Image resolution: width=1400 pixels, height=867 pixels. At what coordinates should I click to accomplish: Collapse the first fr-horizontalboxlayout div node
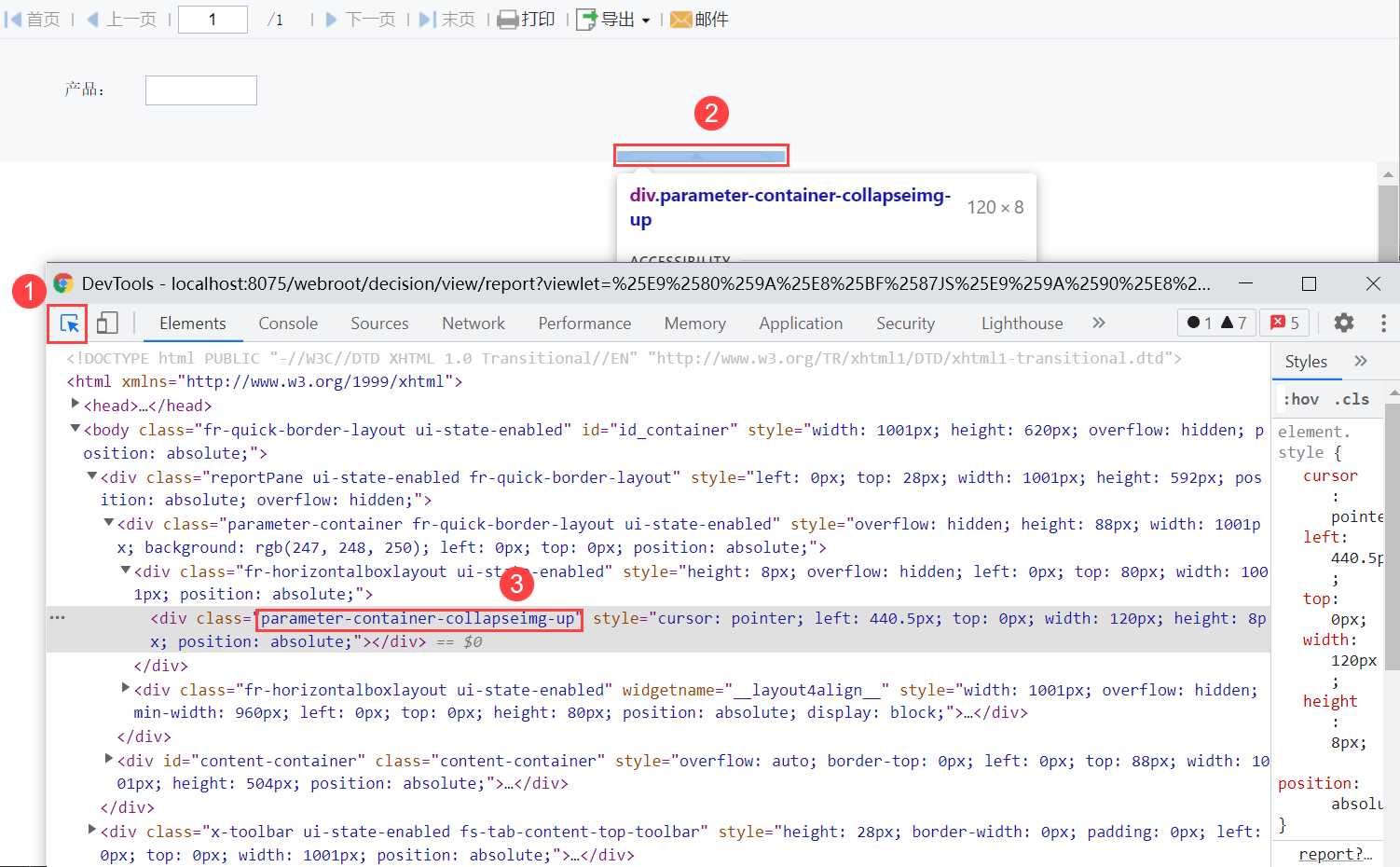(x=125, y=571)
